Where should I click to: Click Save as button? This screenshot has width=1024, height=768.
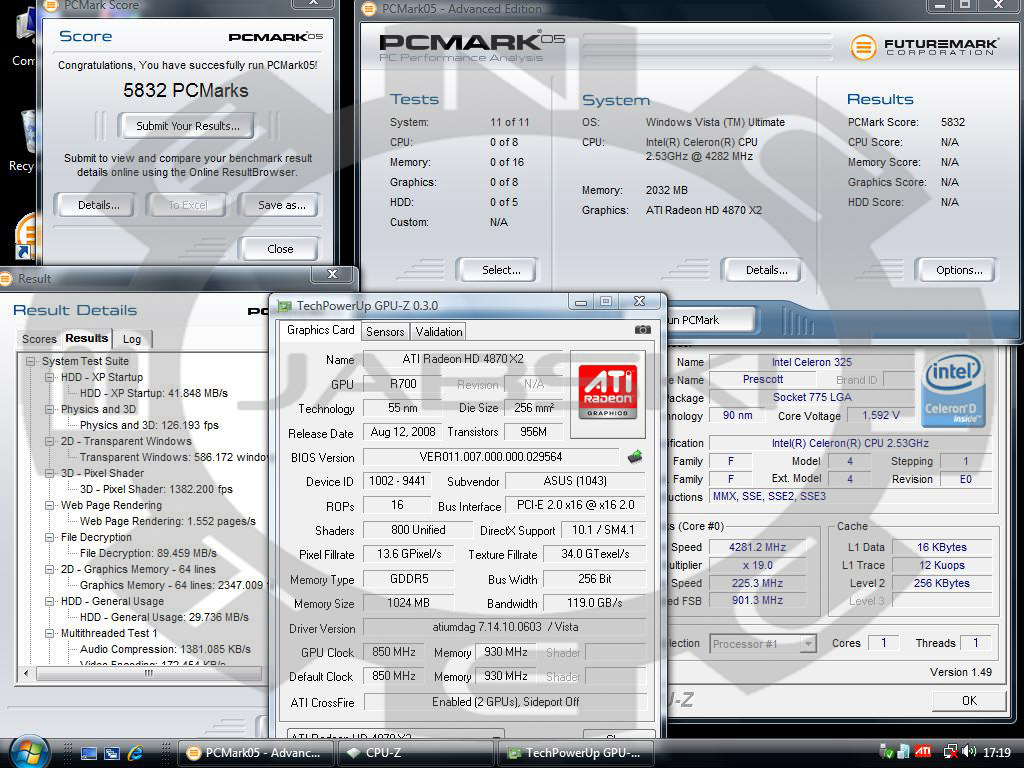point(281,205)
